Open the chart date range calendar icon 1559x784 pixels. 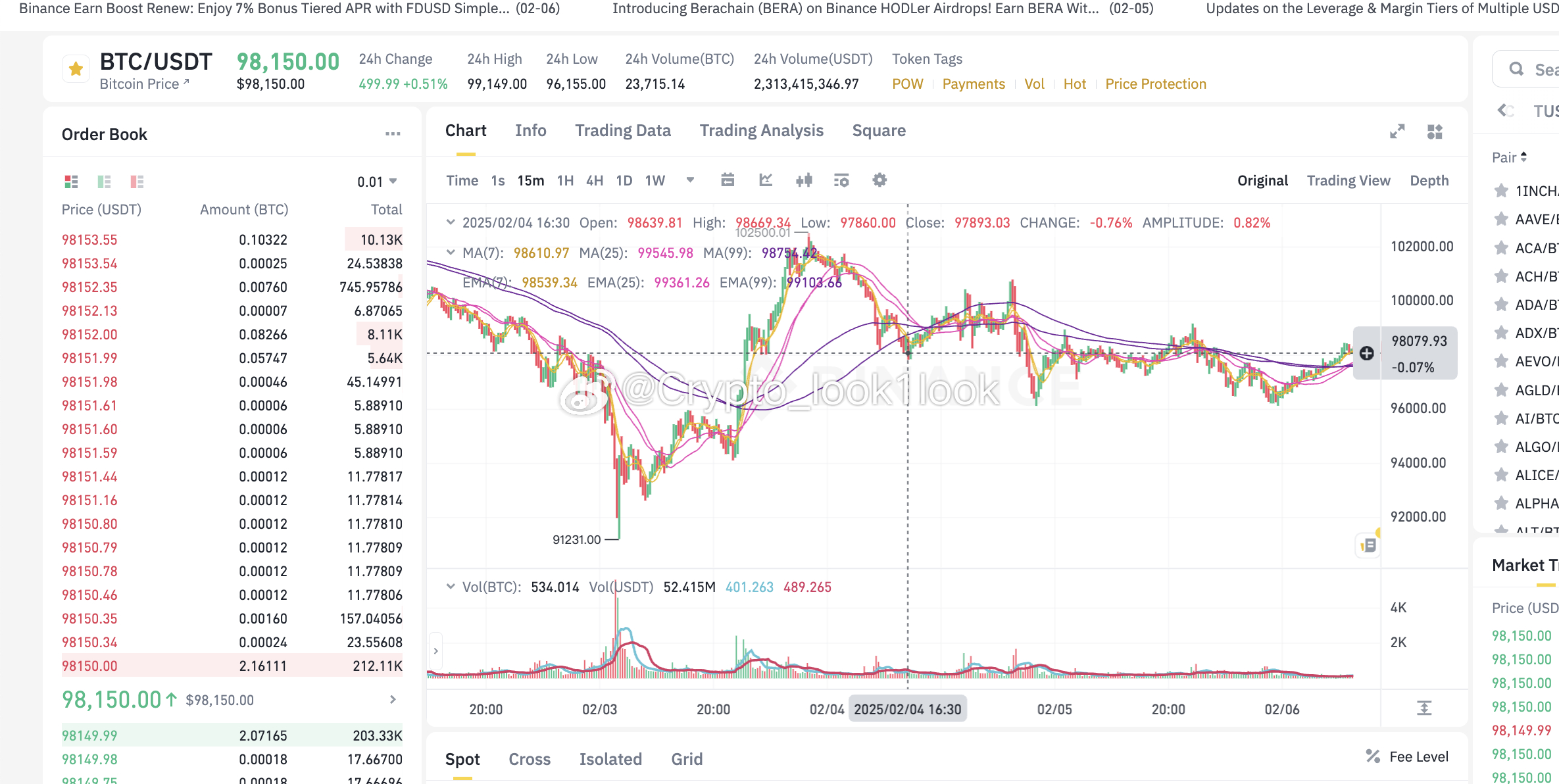pos(728,180)
